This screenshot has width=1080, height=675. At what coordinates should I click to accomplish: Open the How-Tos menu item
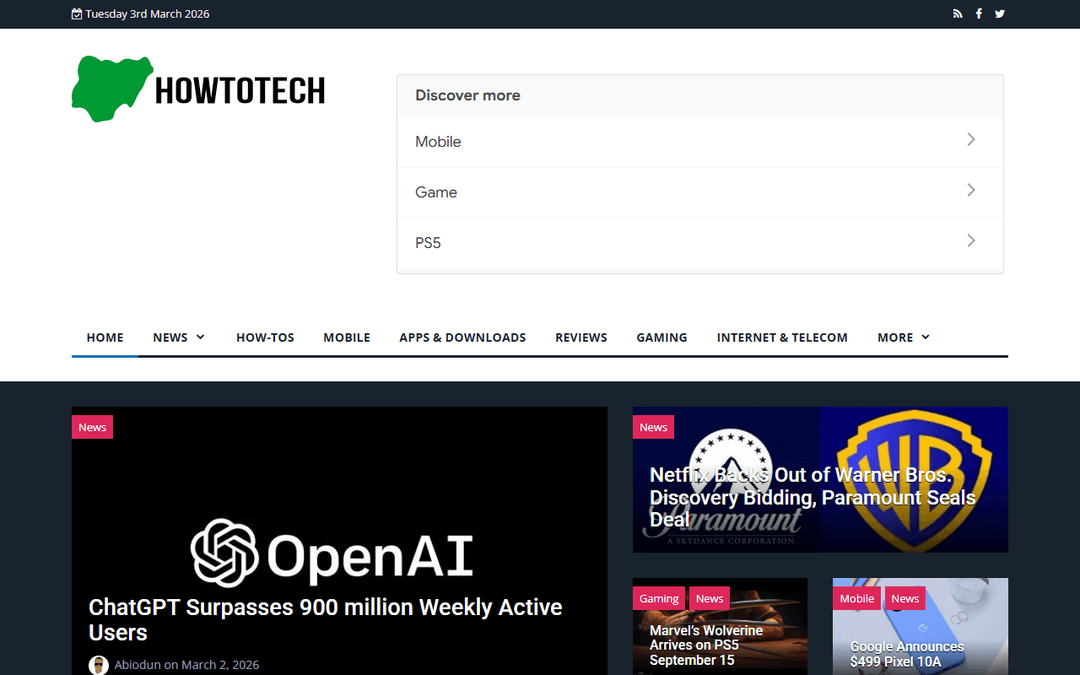pos(265,338)
